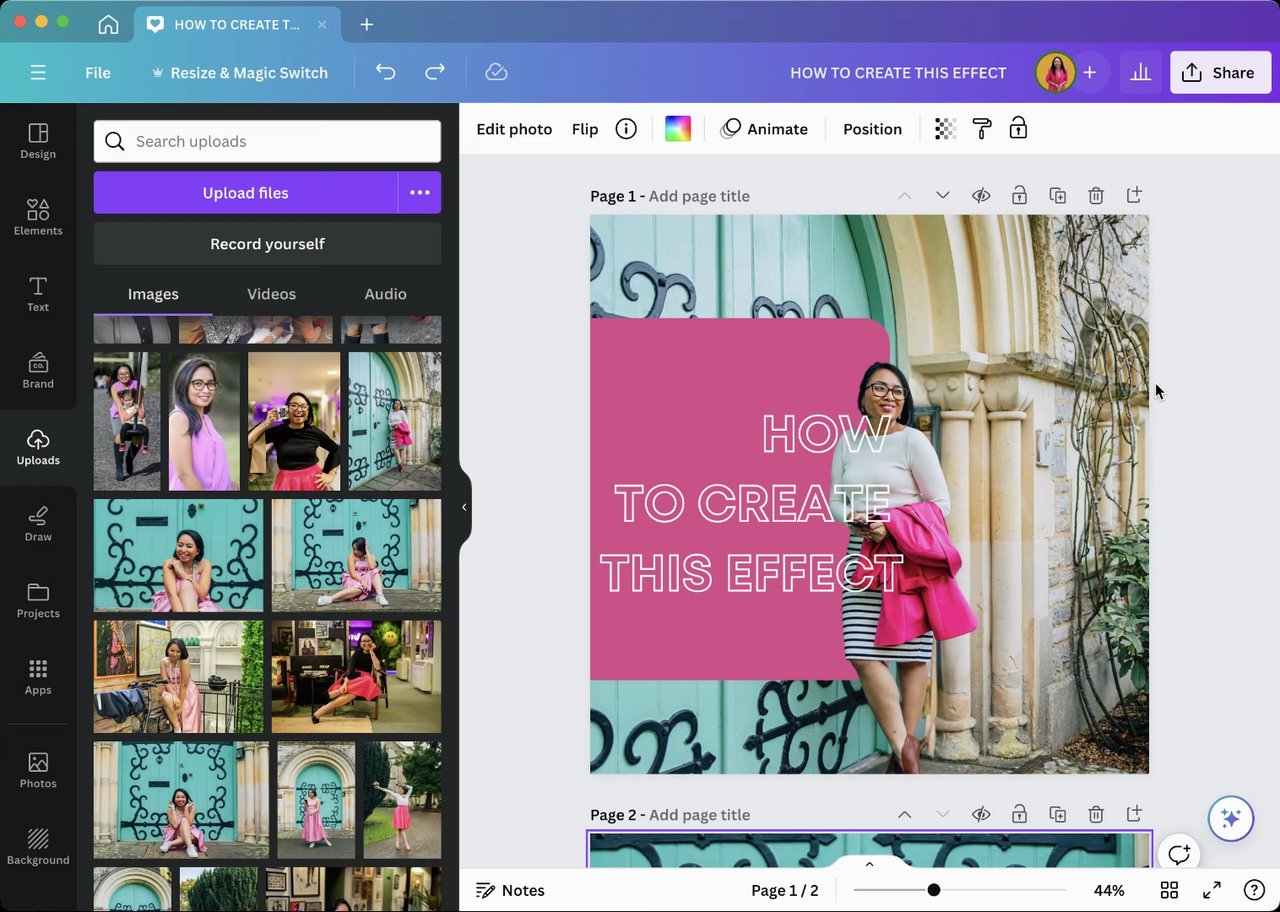Switch to grid view of pages
Image resolution: width=1280 pixels, height=912 pixels.
pos(1169,890)
